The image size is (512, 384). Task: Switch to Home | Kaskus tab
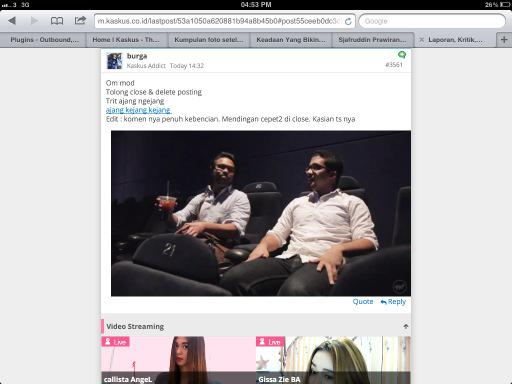pyautogui.click(x=127, y=40)
